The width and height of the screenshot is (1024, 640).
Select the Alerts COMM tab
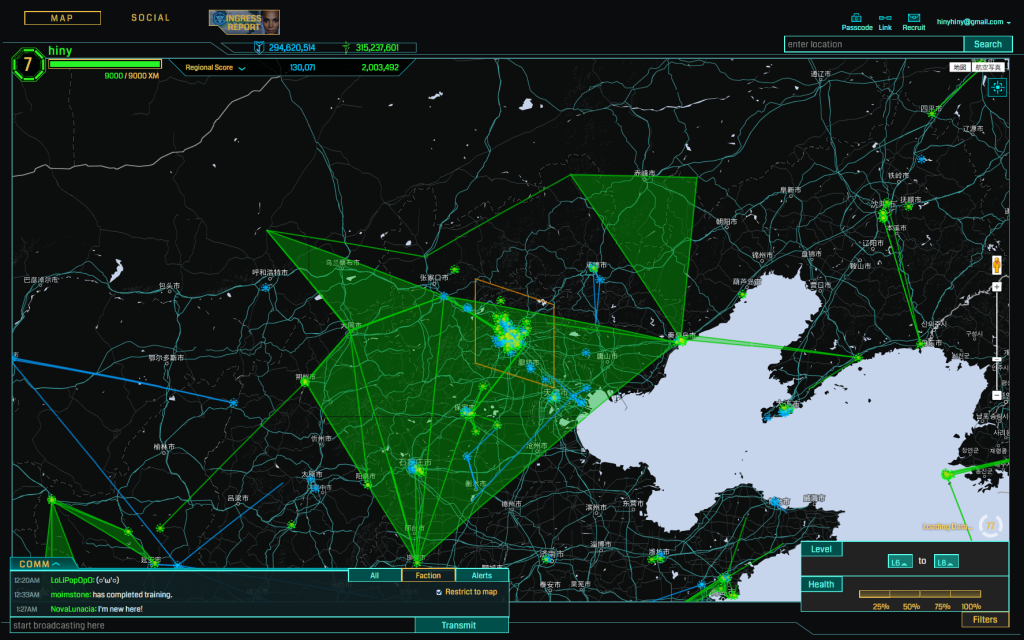(482, 575)
